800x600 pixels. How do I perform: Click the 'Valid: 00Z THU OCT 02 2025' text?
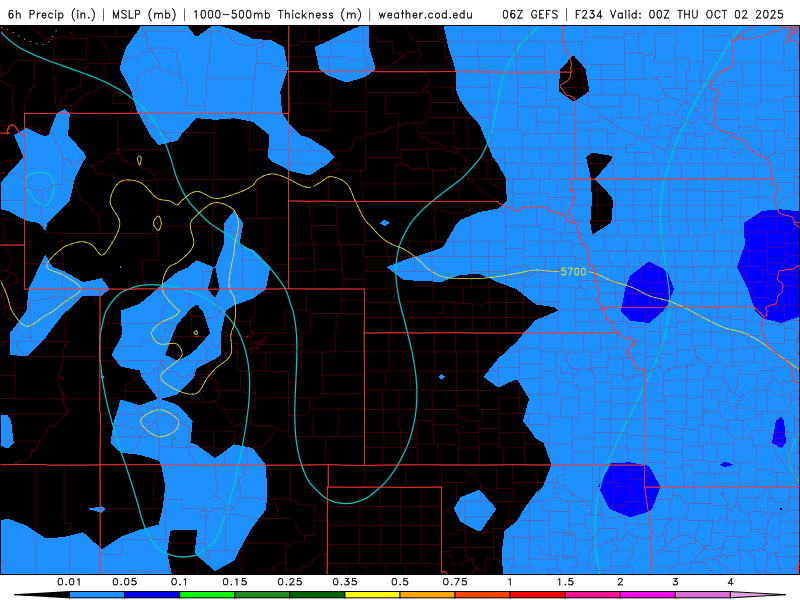pyautogui.click(x=696, y=14)
